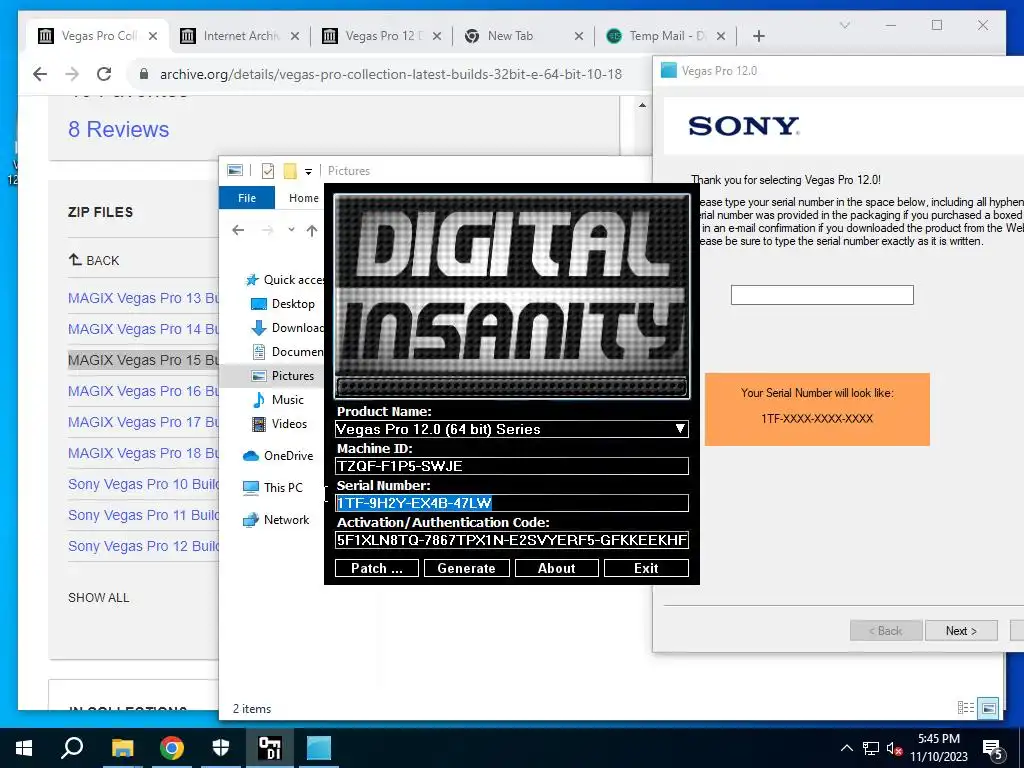Open Sony Vegas Pro 12 Build link
This screenshot has height=768, width=1024.
coord(143,546)
